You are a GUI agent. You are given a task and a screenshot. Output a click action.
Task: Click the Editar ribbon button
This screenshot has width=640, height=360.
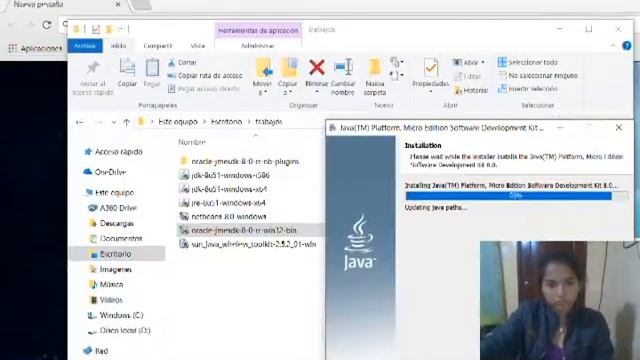468,76
